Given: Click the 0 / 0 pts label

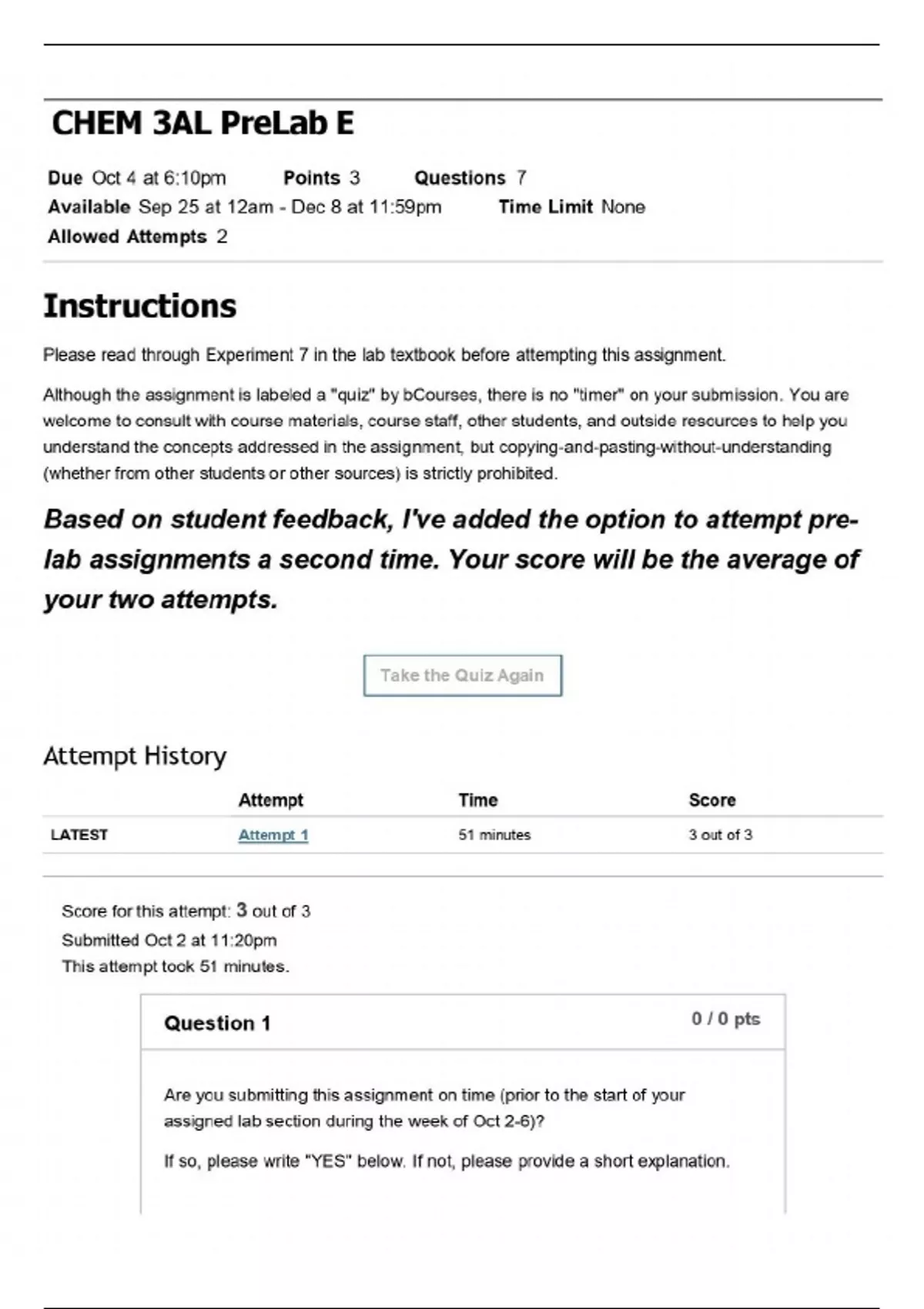Looking at the screenshot, I should coord(725,1019).
